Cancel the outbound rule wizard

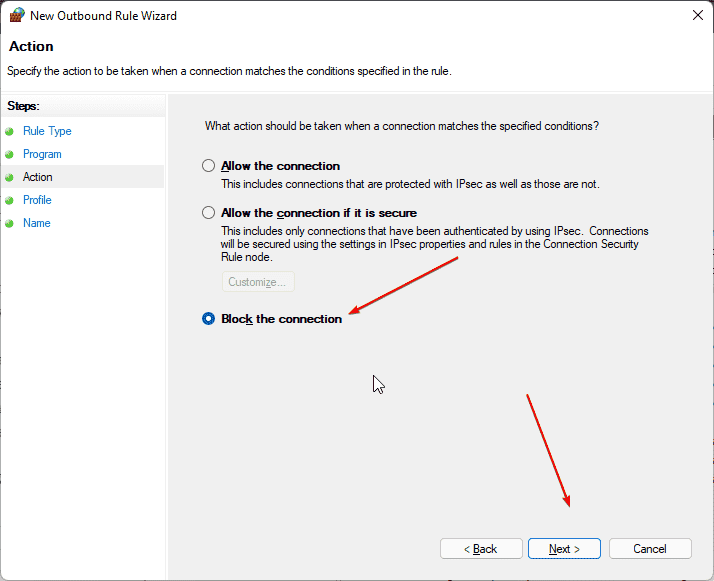coord(650,549)
